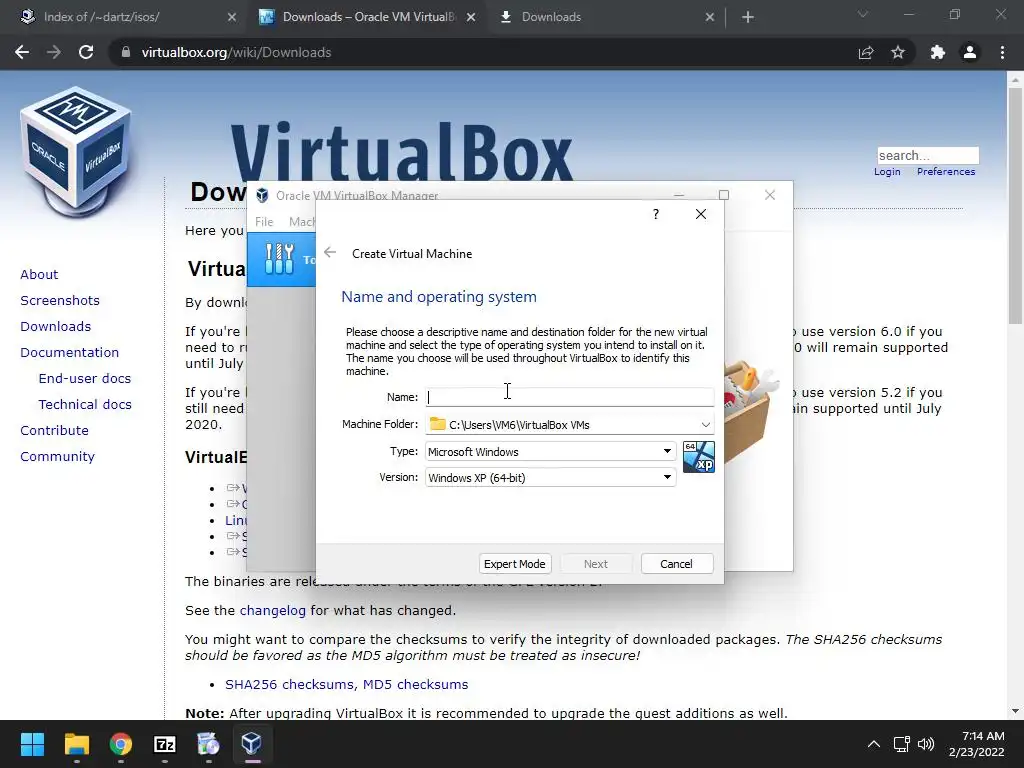Open the tab search chevron in Chrome
This screenshot has height=768, width=1024.
pyautogui.click(x=863, y=14)
